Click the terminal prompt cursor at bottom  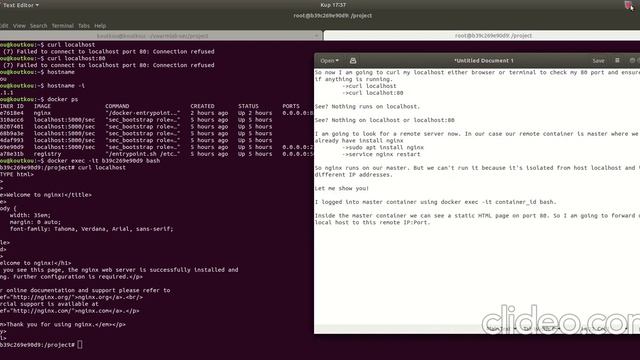(80, 345)
